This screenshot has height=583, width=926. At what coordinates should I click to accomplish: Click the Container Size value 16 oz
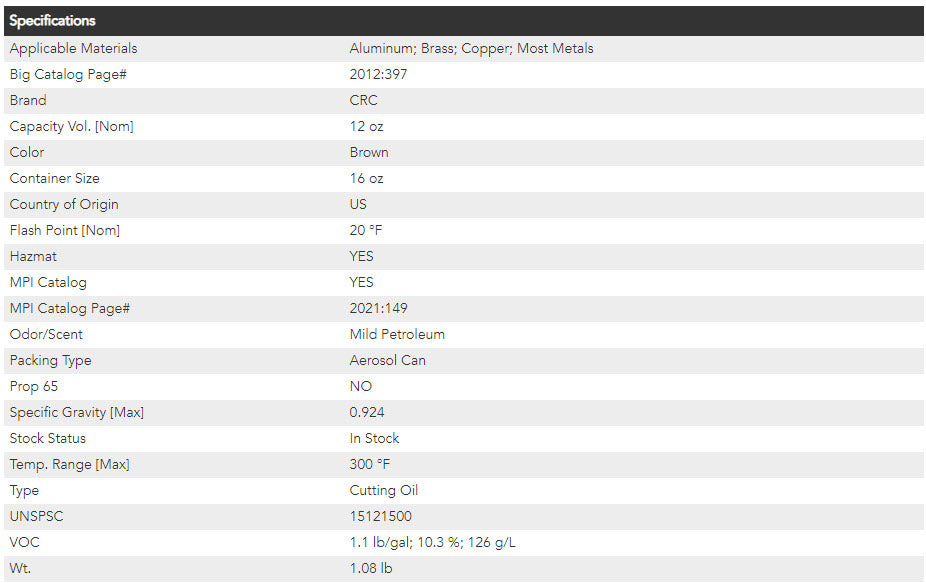pyautogui.click(x=366, y=178)
